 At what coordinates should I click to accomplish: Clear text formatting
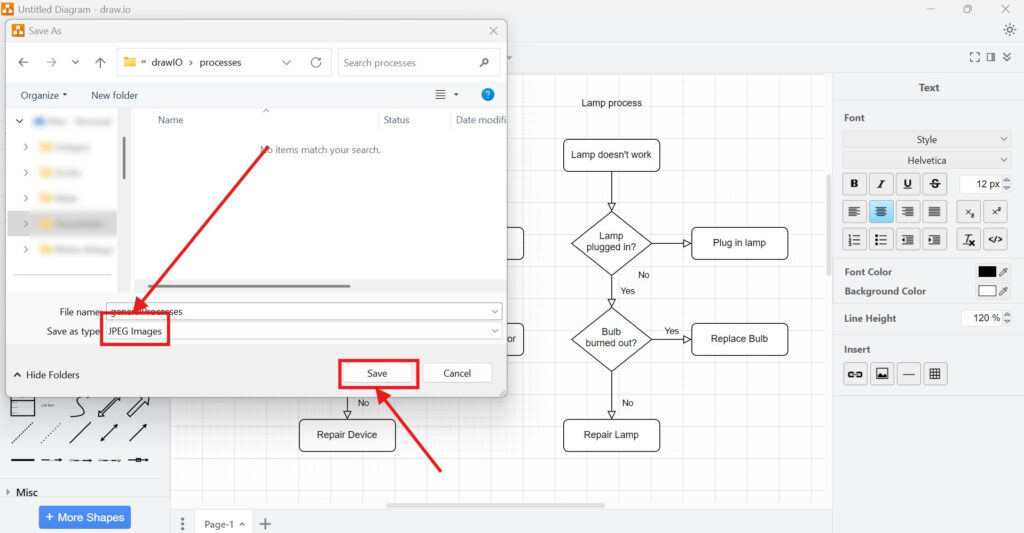(968, 239)
